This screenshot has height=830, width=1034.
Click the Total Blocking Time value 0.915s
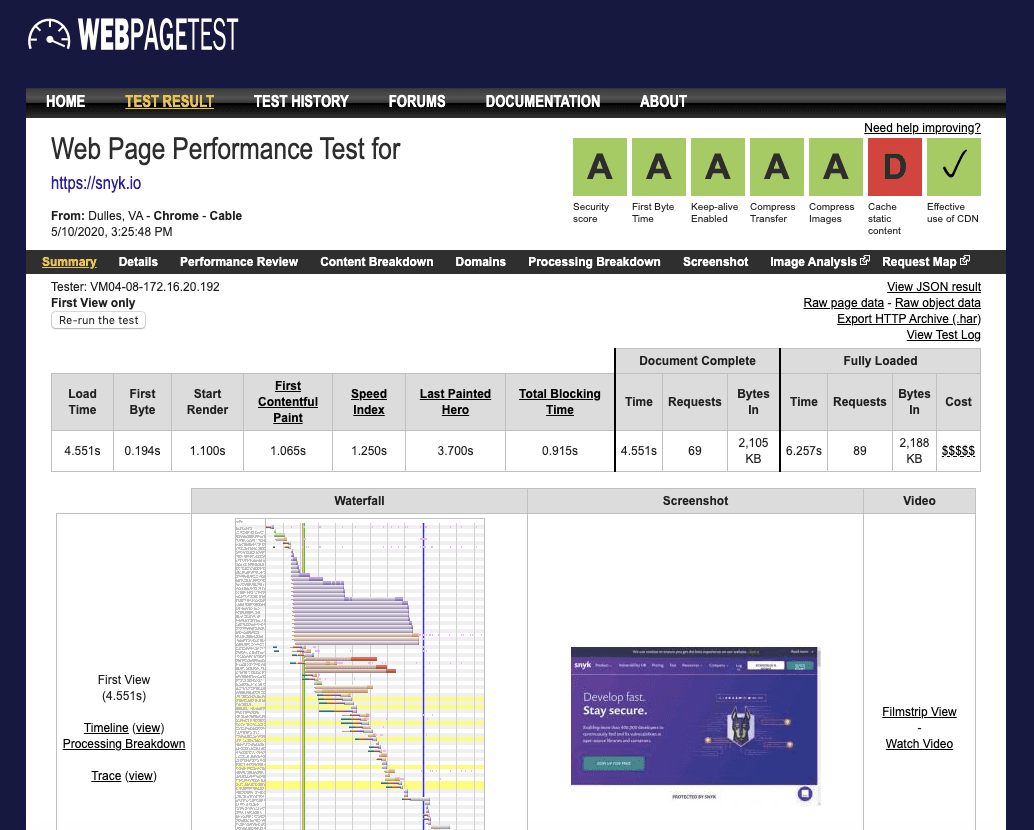point(560,451)
